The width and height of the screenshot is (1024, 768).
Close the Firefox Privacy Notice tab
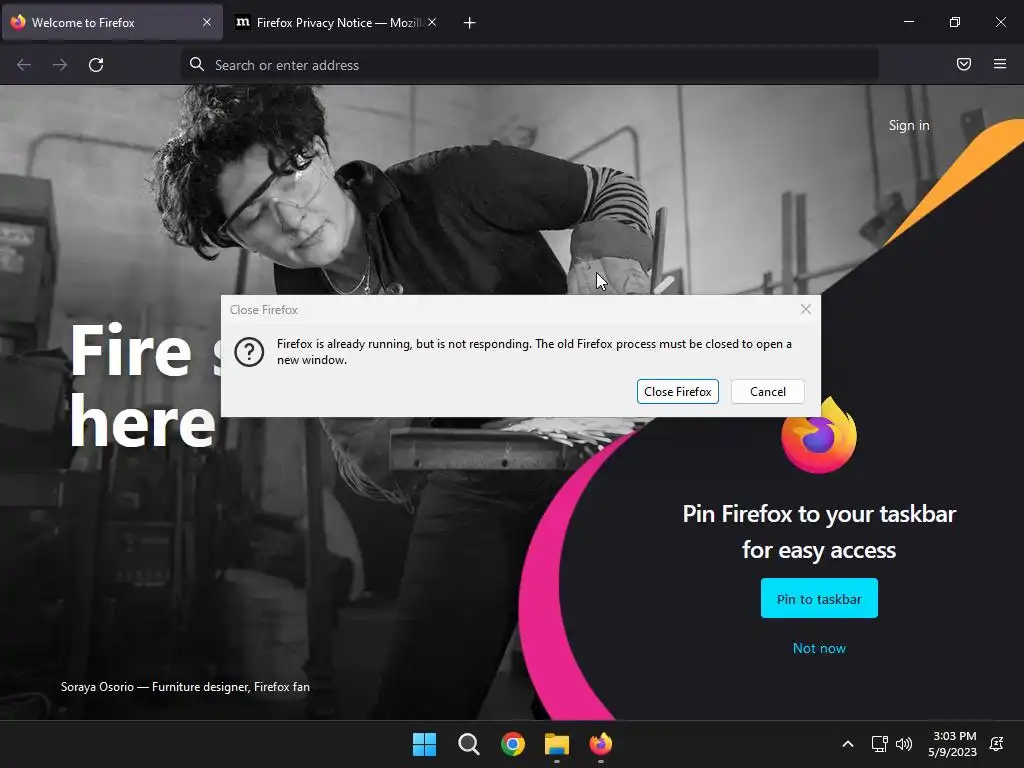coord(432,22)
